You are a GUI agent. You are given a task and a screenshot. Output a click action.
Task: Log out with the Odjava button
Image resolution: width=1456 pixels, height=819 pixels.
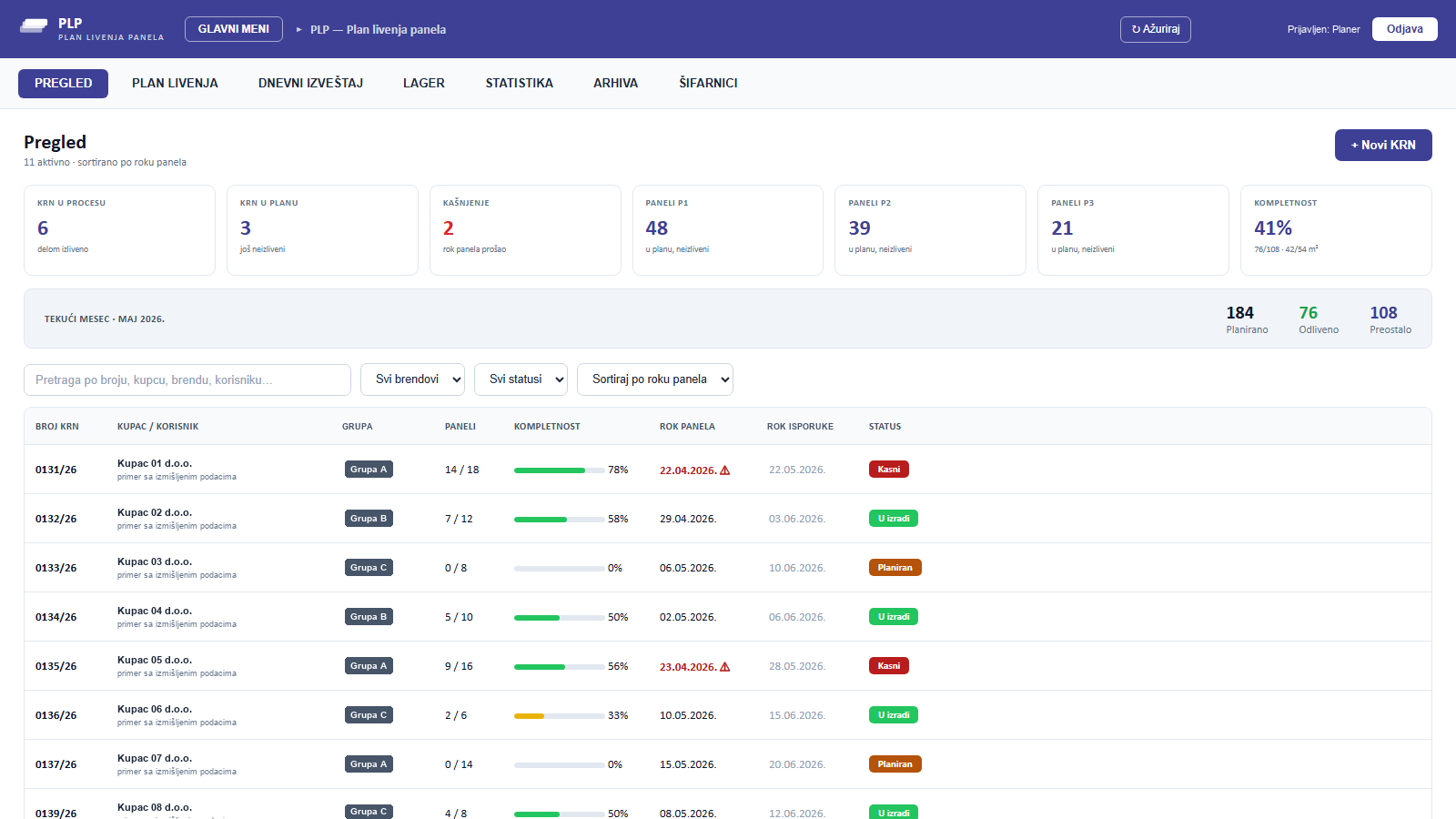1405,29
